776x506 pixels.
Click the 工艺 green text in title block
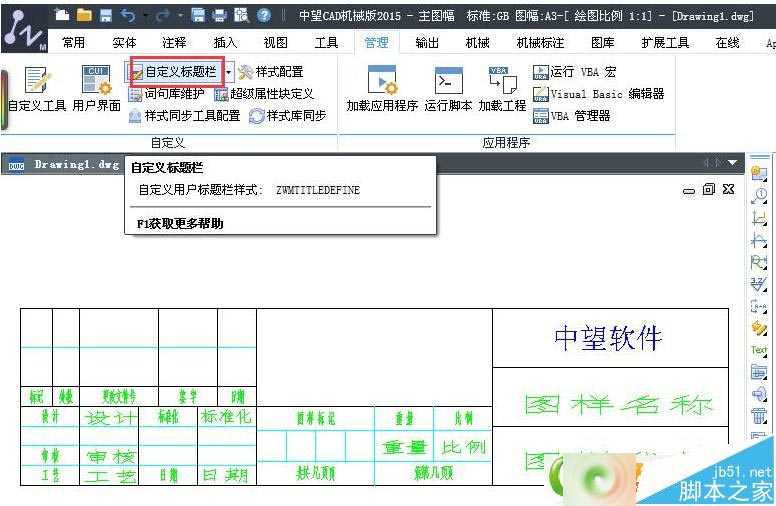[110, 476]
